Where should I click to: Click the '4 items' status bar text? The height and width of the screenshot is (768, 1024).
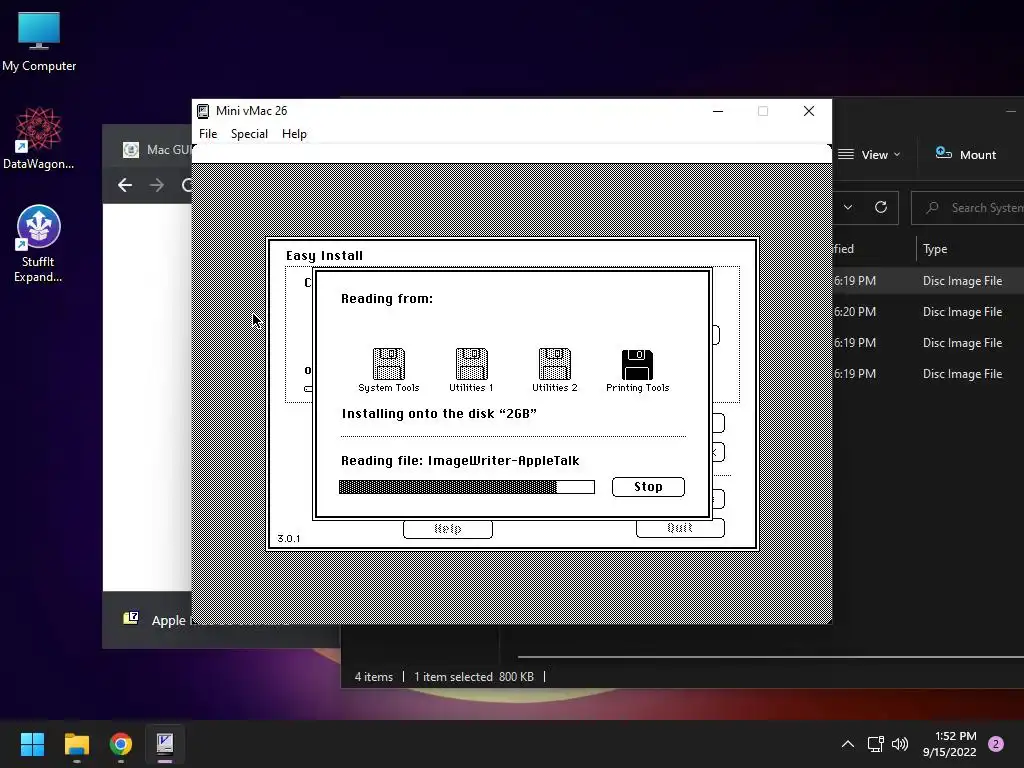pyautogui.click(x=374, y=677)
